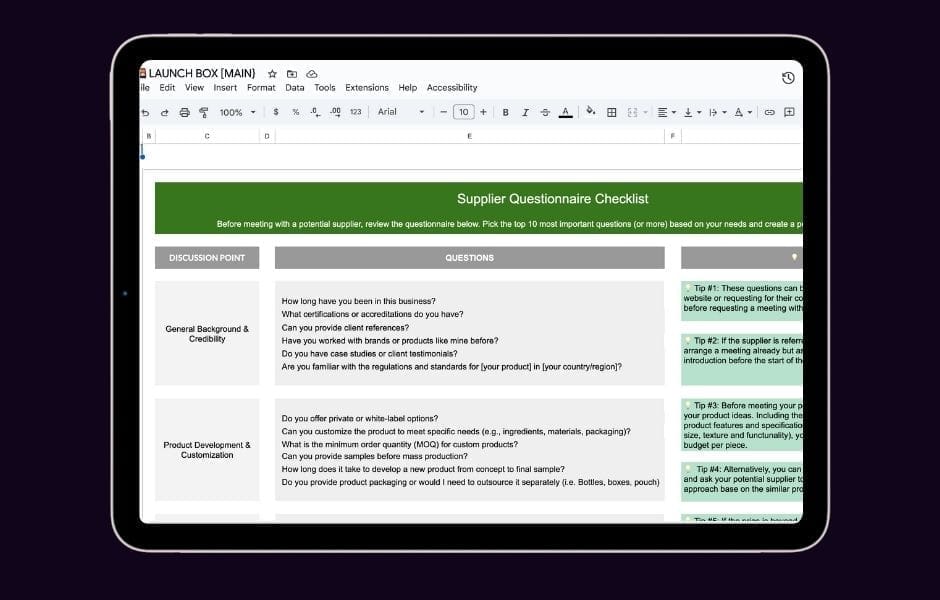Click 'How long have you been in this business?'
940x600 pixels.
358,301
